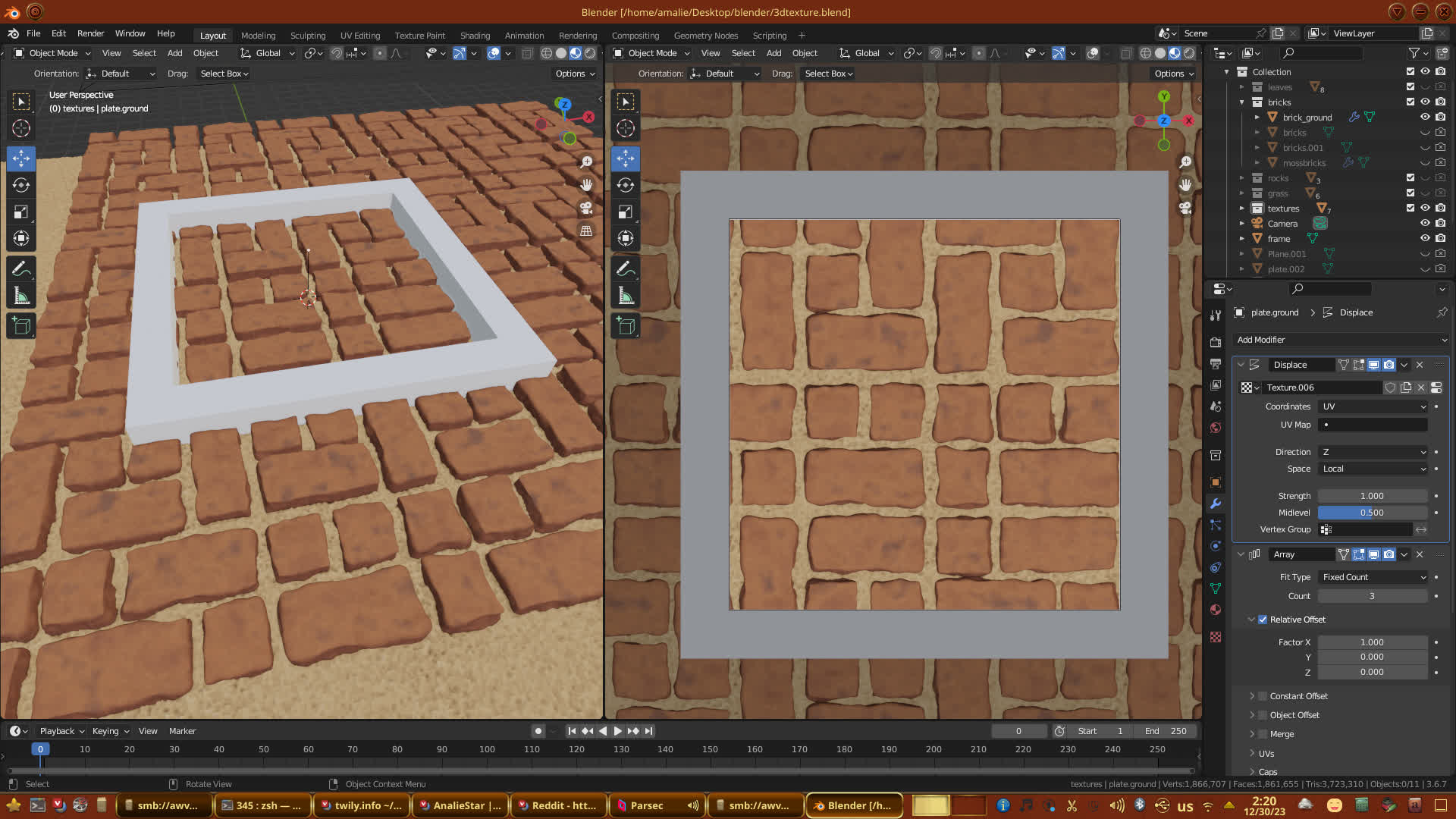Choose the Add Cube tool in left viewport
This screenshot has width=1456, height=819.
click(21, 326)
